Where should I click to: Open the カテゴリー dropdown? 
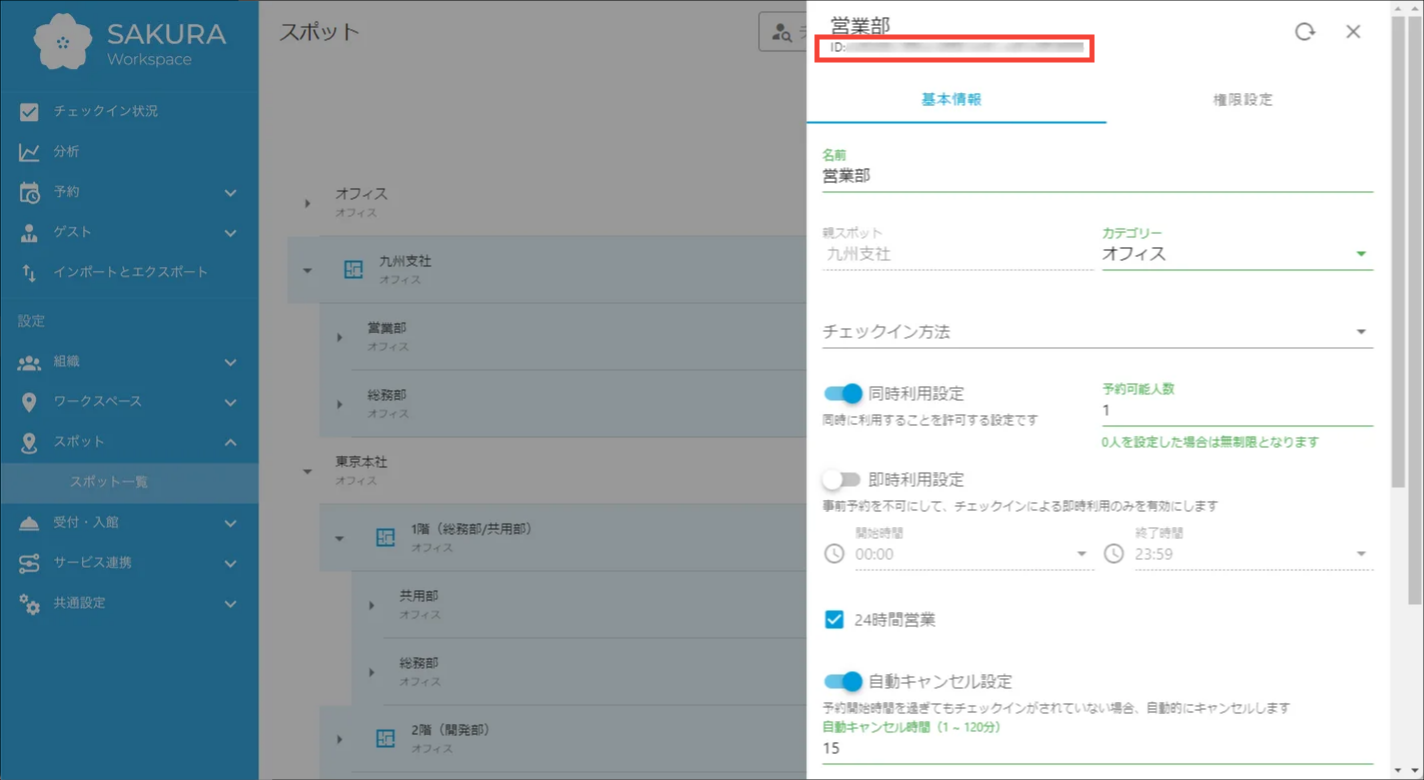click(1236, 254)
